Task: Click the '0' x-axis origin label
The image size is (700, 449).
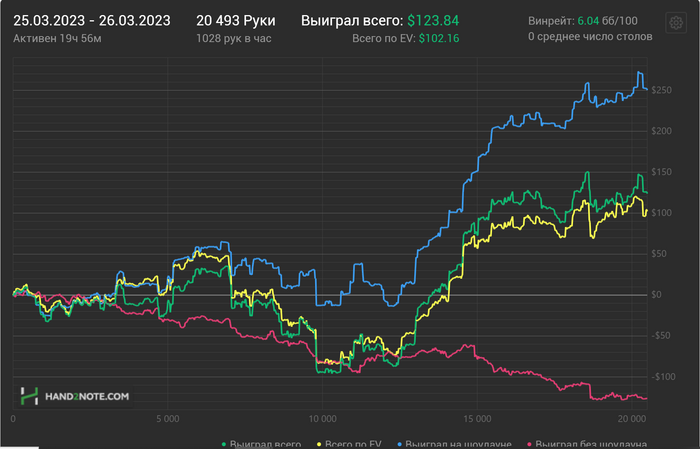Action: (13, 419)
